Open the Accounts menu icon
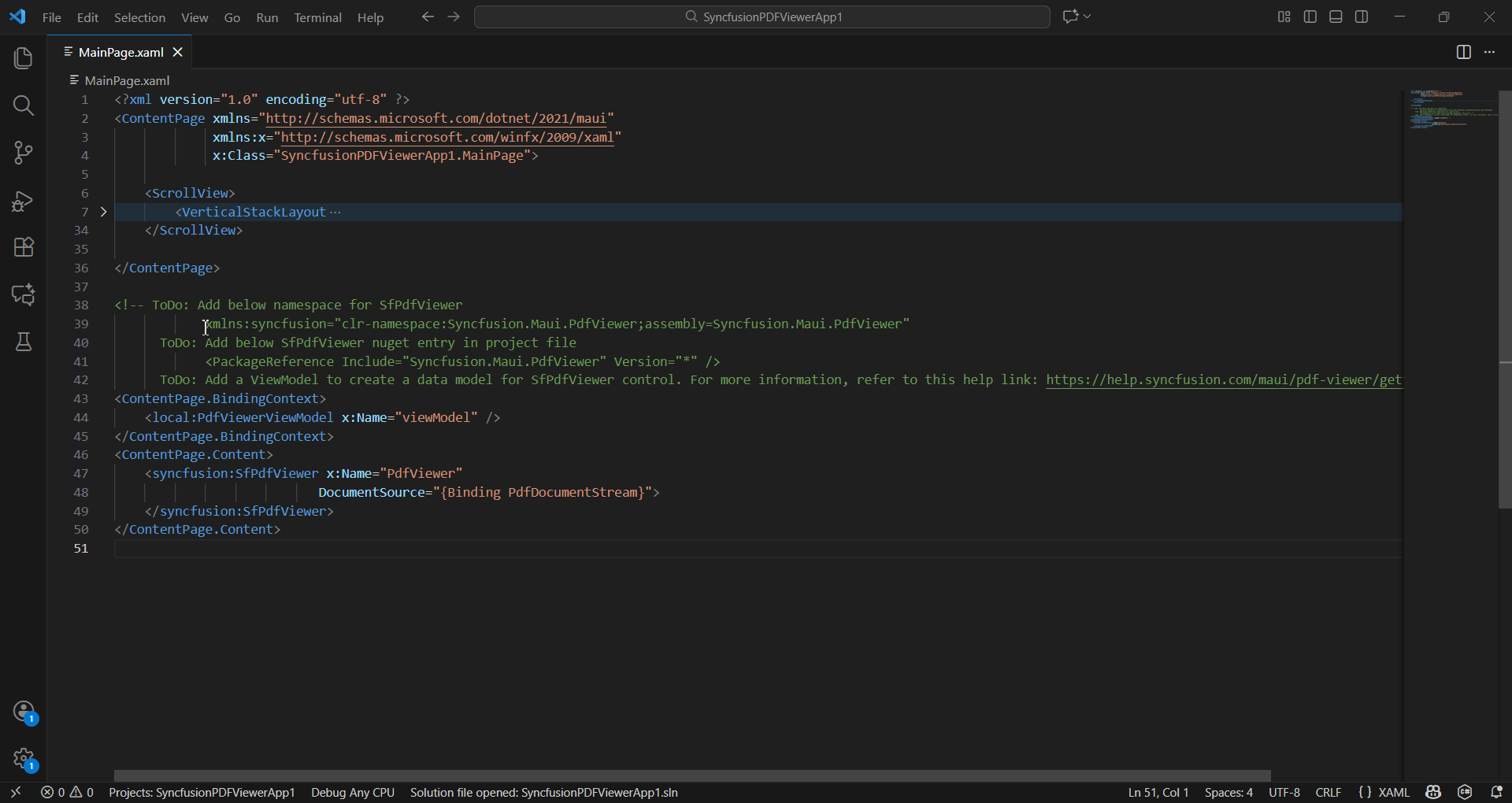The image size is (1512, 803). pos(24,712)
